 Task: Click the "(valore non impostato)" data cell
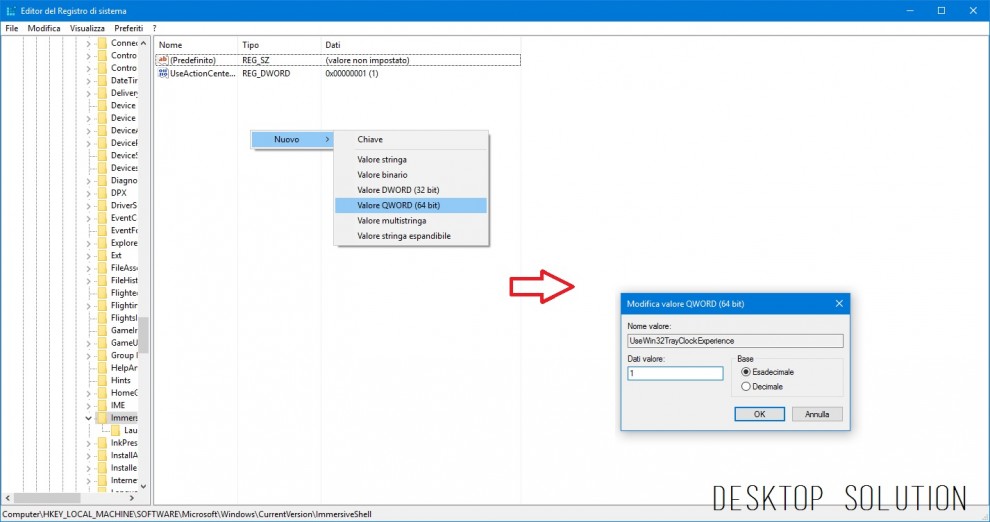point(367,60)
